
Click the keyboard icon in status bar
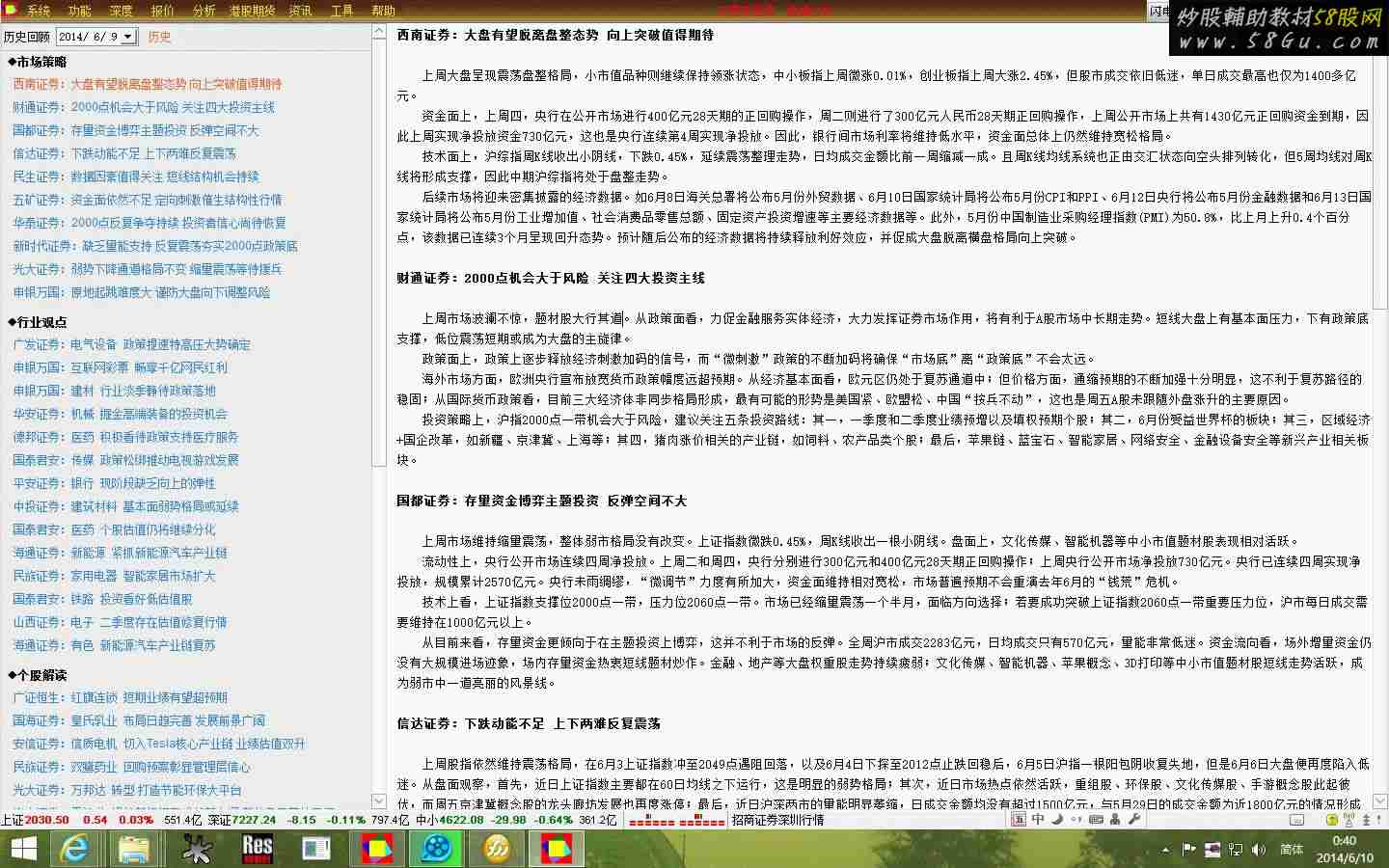click(1096, 820)
